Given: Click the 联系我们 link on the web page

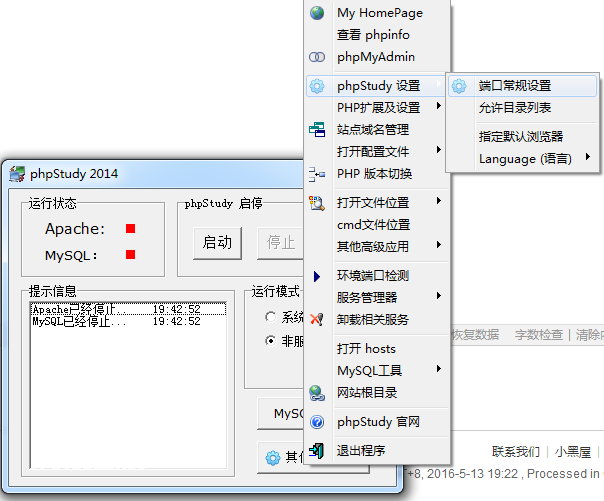Looking at the screenshot, I should click(x=516, y=452).
